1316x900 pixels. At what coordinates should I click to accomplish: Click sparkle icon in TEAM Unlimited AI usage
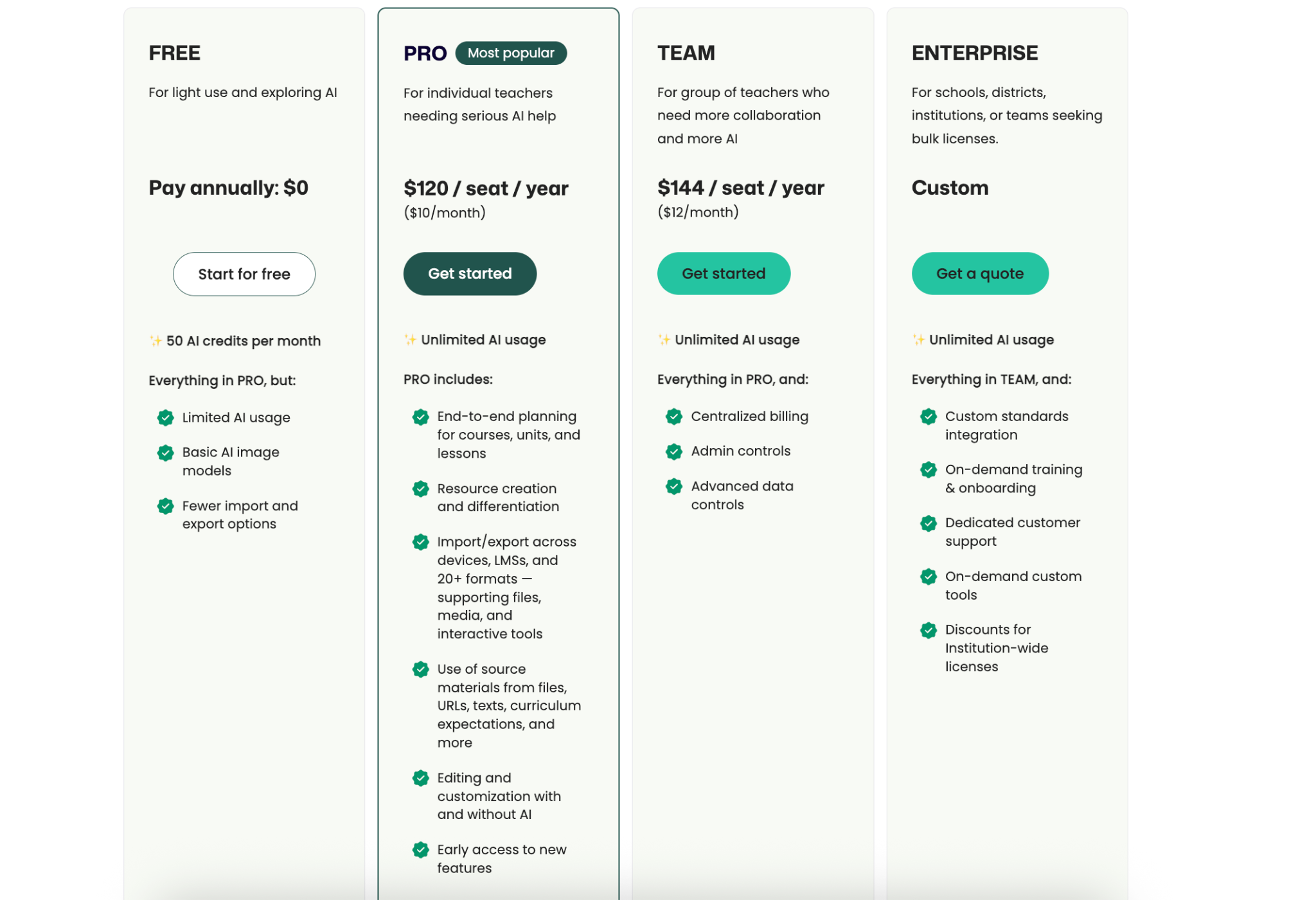pos(664,339)
